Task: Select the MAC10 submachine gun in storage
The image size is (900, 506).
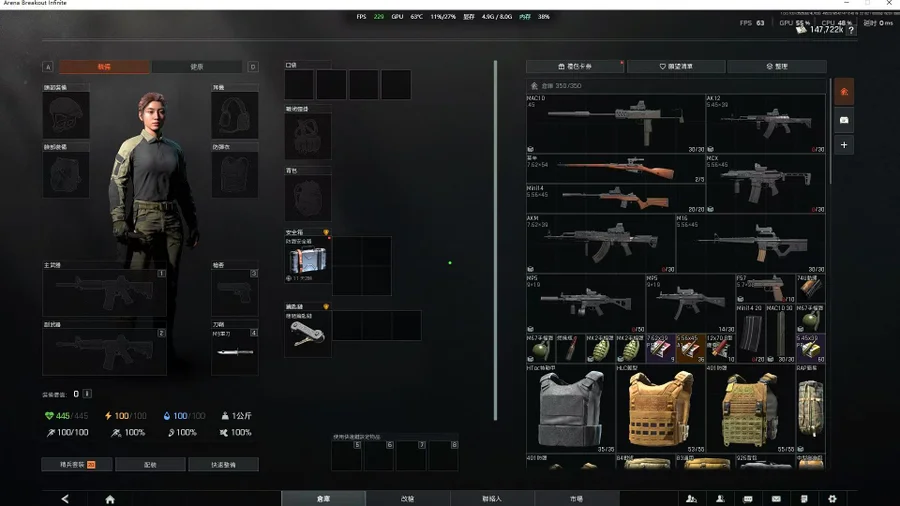Action: tap(615, 123)
